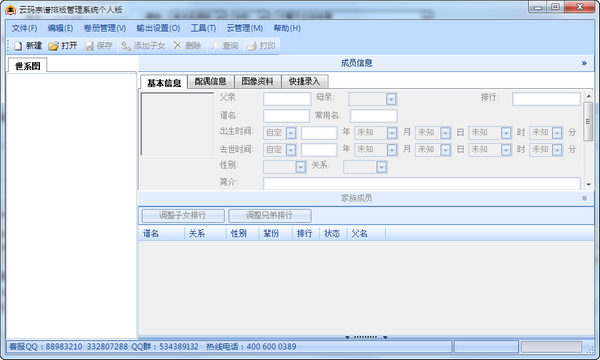Image resolution: width=600 pixels, height=360 pixels.
Task: Select the 世系图 tab
Action: pos(28,66)
